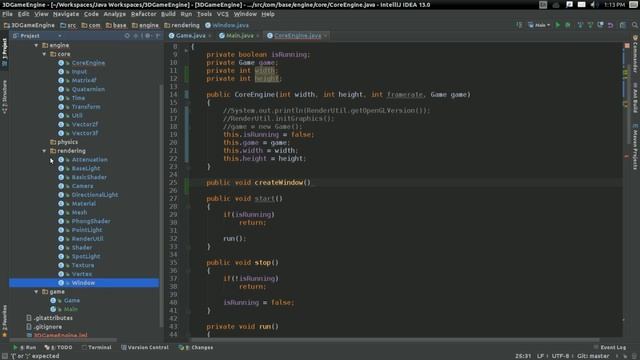
Task: Collapse the rendering folder in the tree
Action: [44, 151]
